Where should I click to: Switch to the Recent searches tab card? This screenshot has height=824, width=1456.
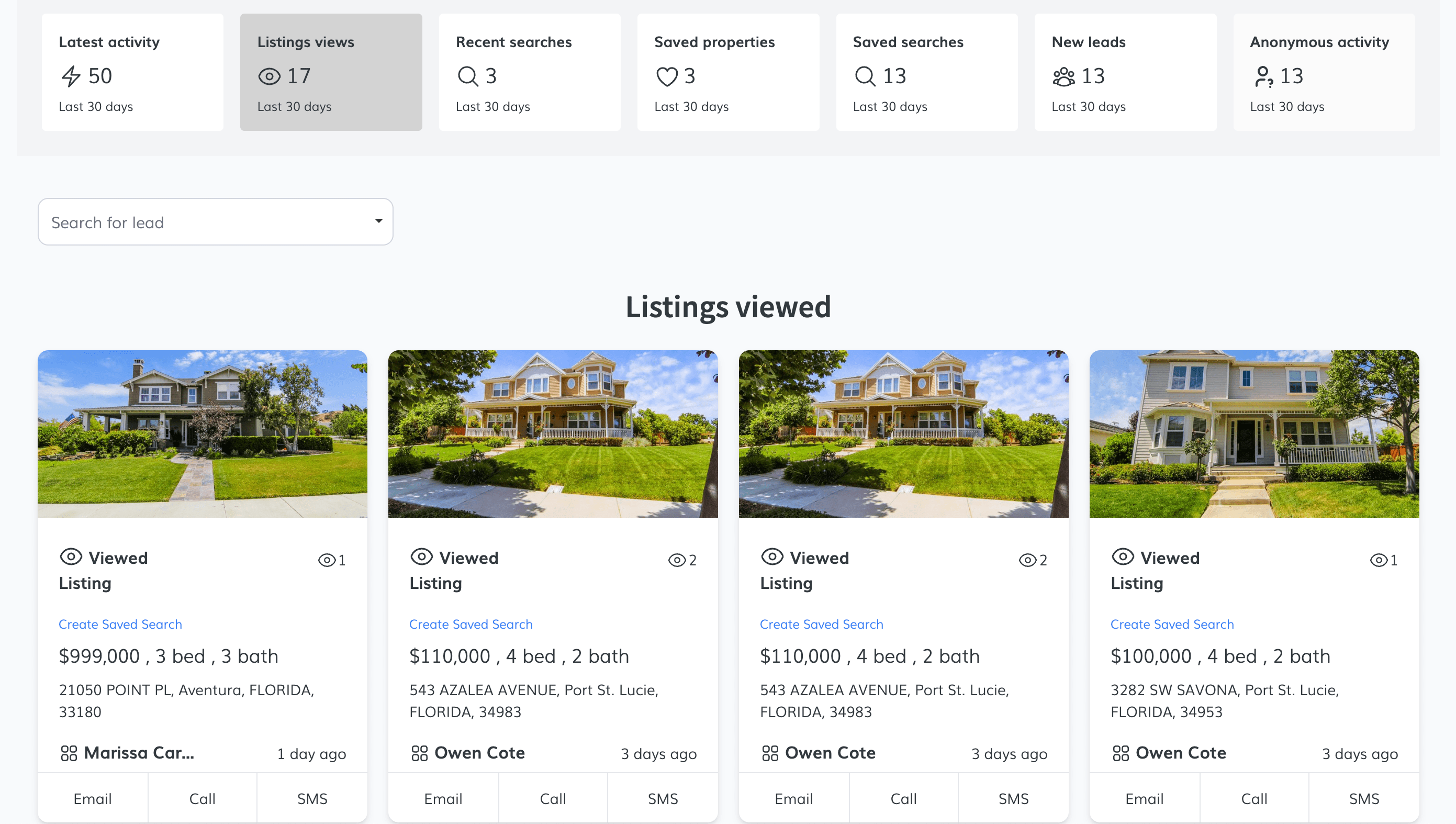(x=529, y=72)
